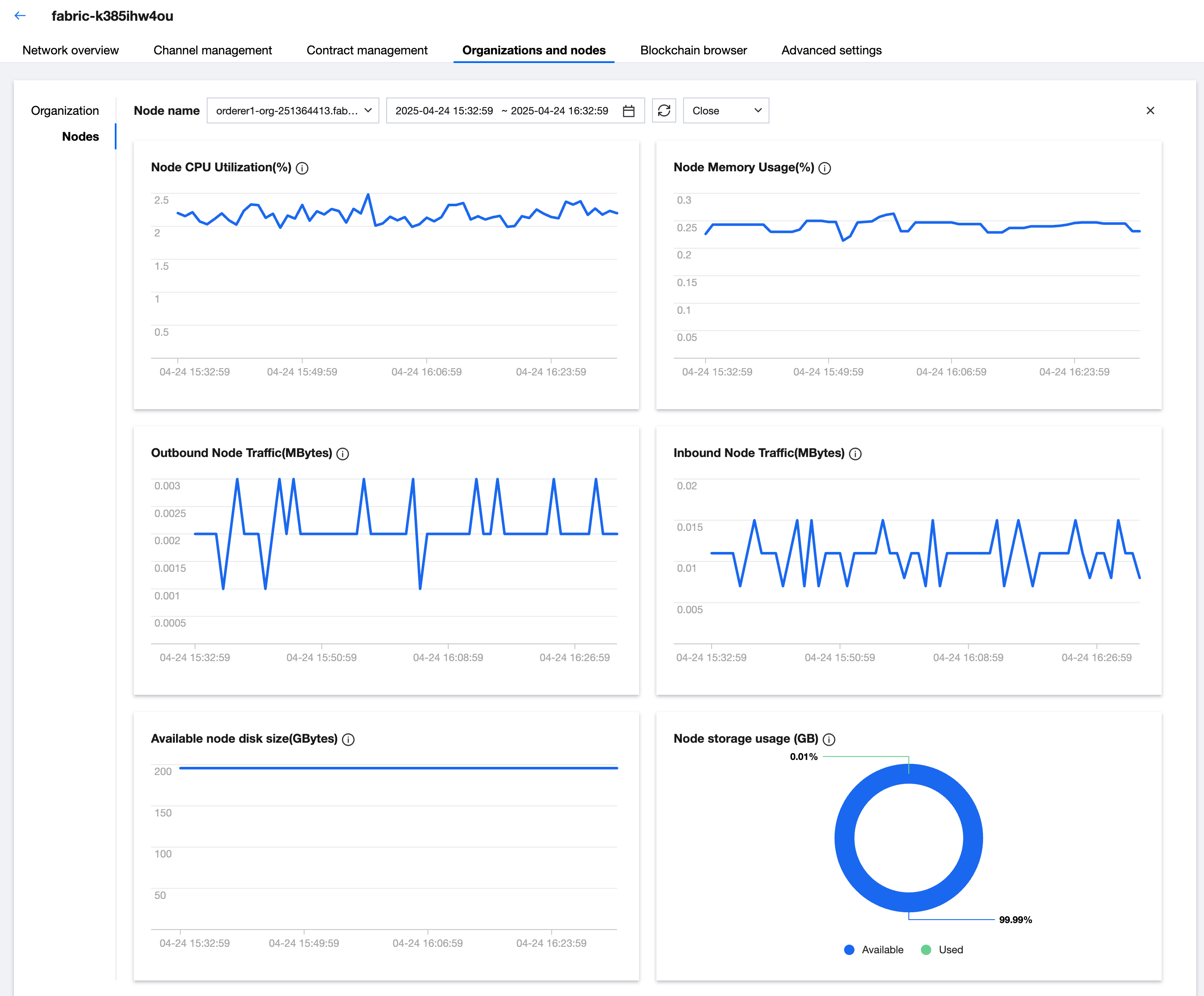Click the back arrow beside fabric-k385ihw4ou
Image resolution: width=1204 pixels, height=996 pixels.
[20, 16]
